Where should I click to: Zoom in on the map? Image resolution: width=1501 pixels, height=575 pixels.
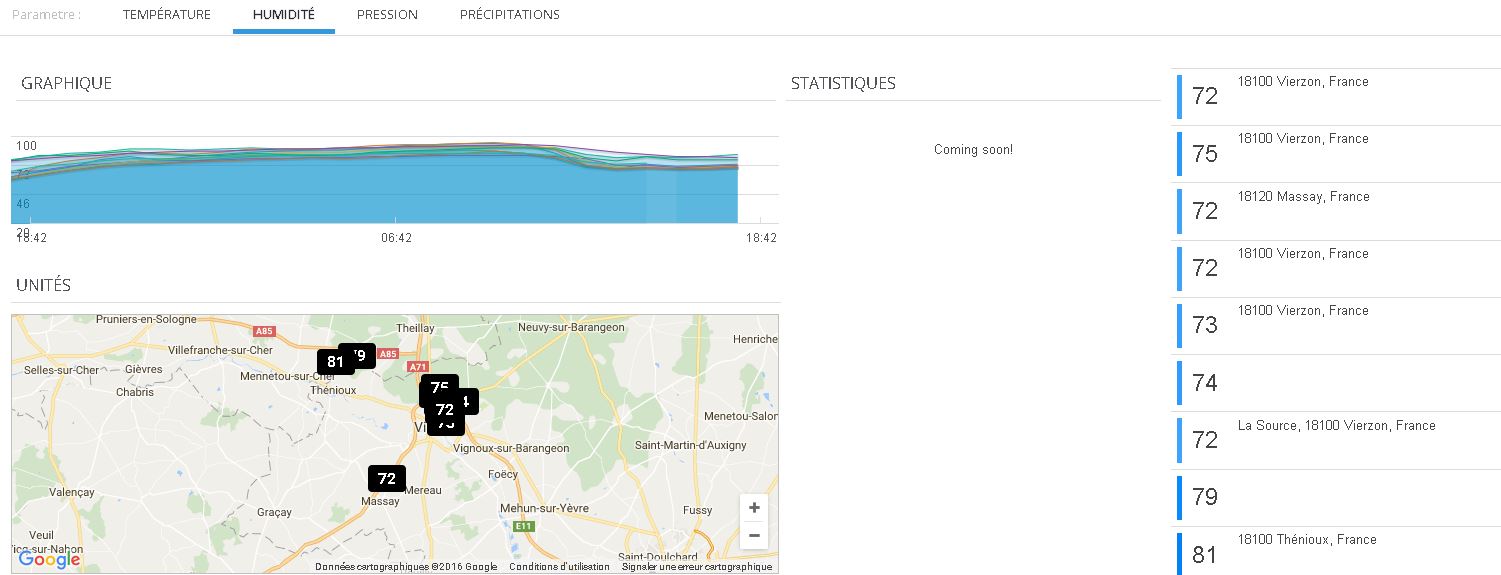click(754, 508)
